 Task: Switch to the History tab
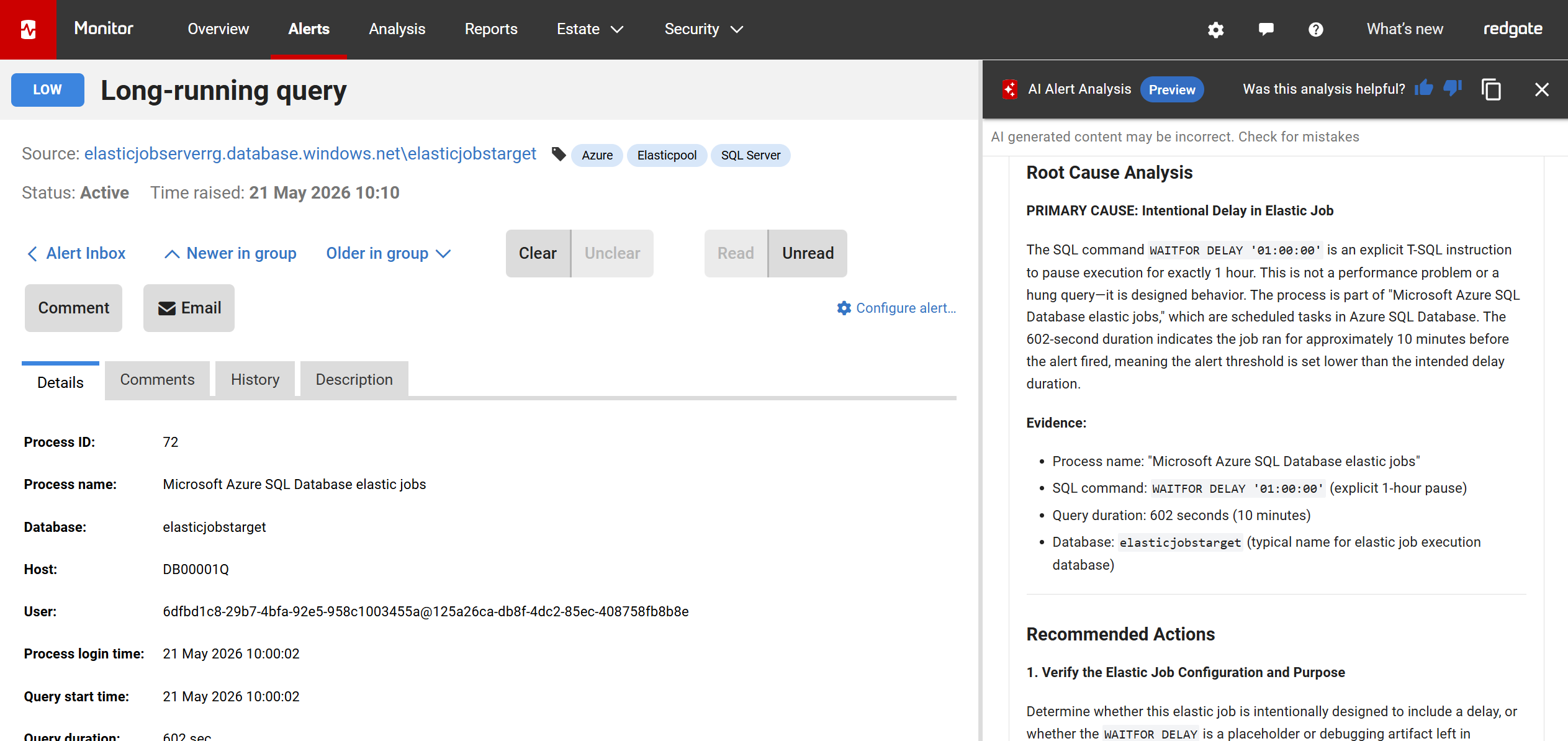(x=255, y=379)
